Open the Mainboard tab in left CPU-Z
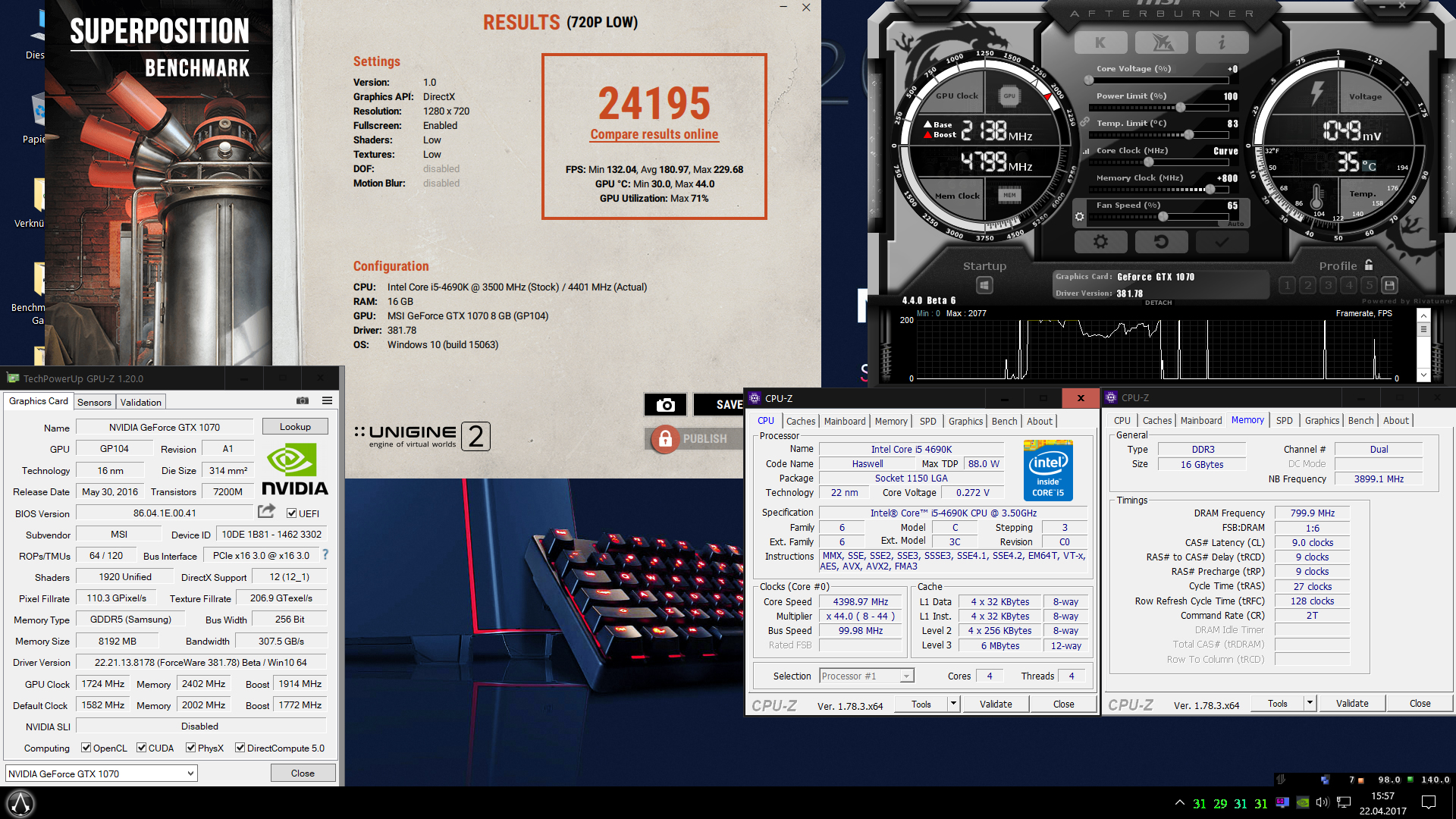The image size is (1456, 819). (x=845, y=421)
